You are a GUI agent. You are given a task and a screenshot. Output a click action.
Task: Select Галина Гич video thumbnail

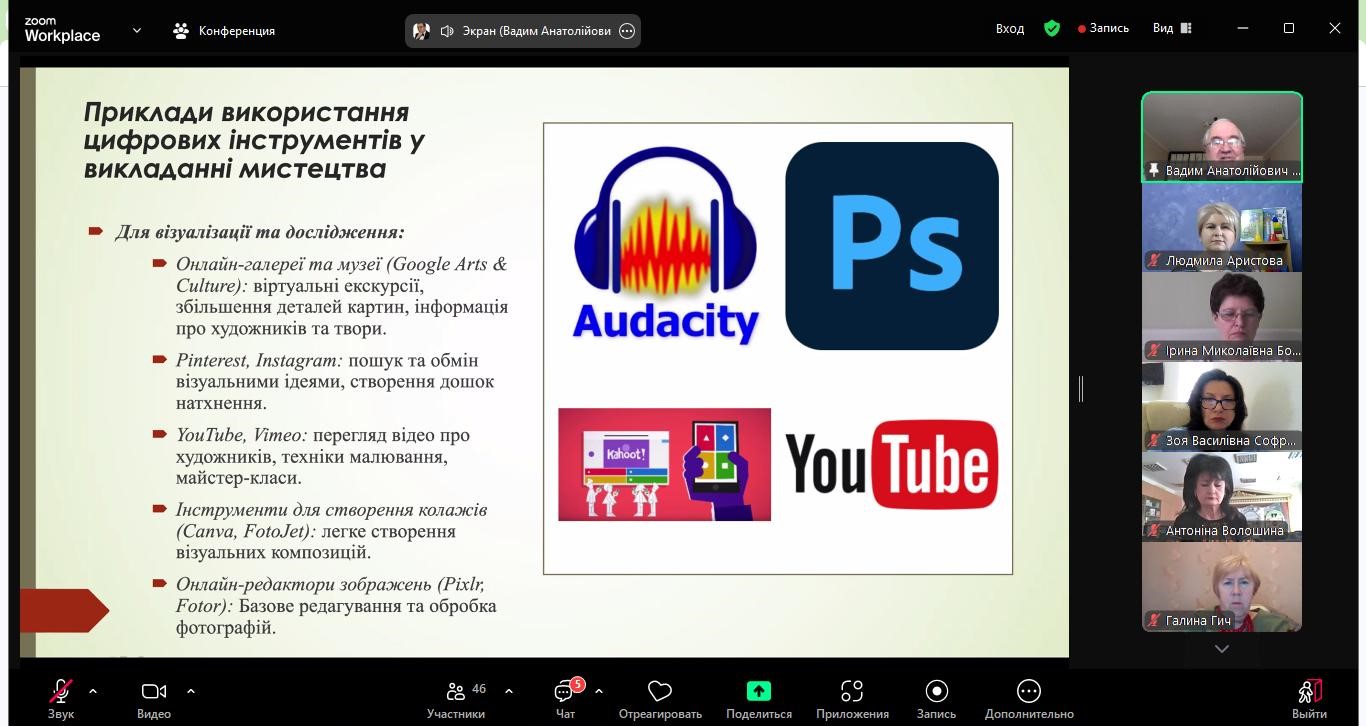tap(1222, 587)
